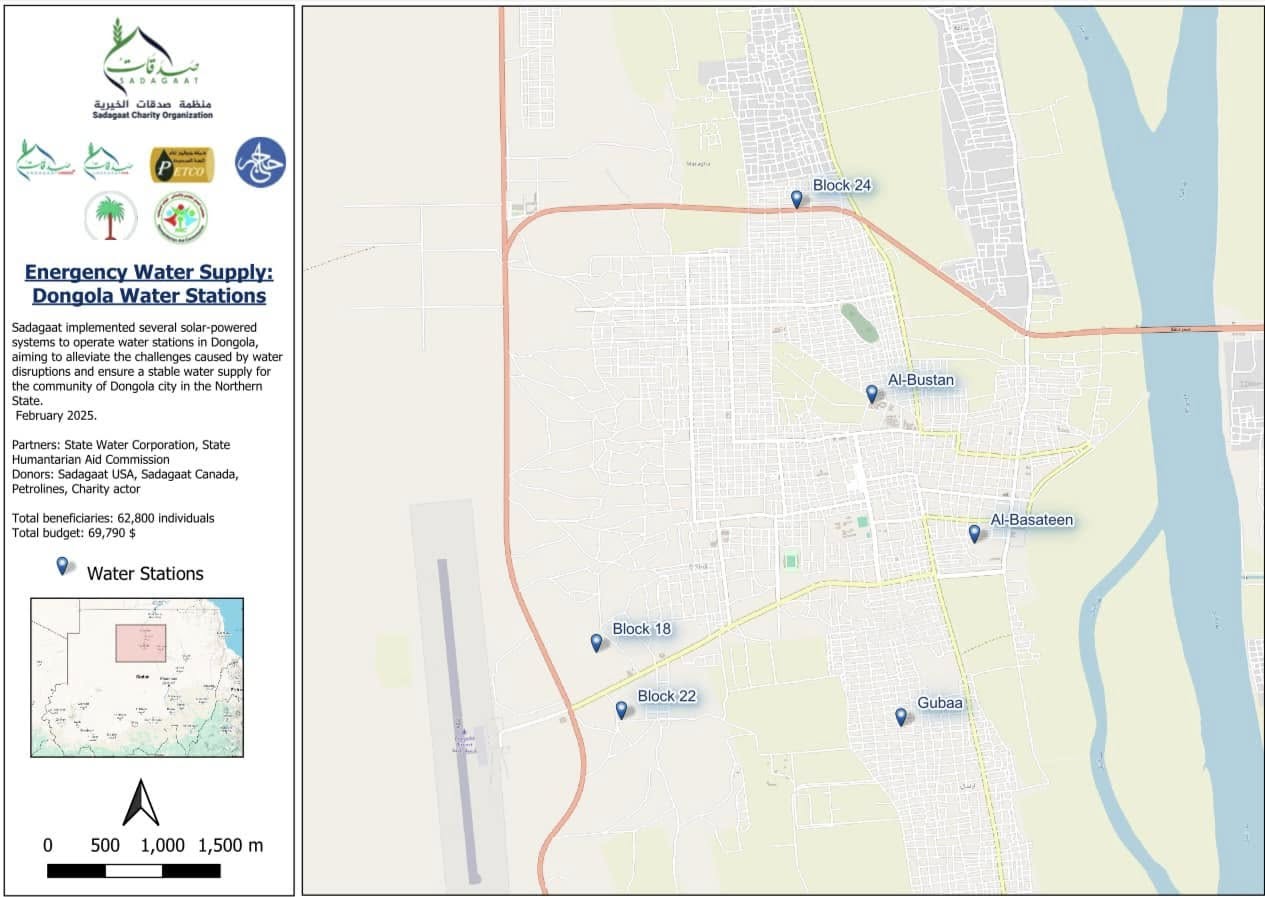
Task: Click the palm tree emblem logo
Action: (110, 216)
